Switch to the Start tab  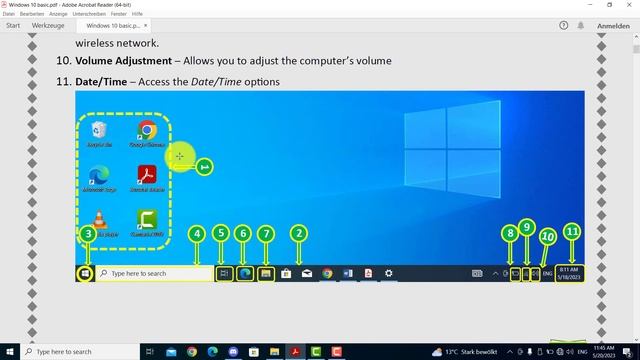[13, 25]
